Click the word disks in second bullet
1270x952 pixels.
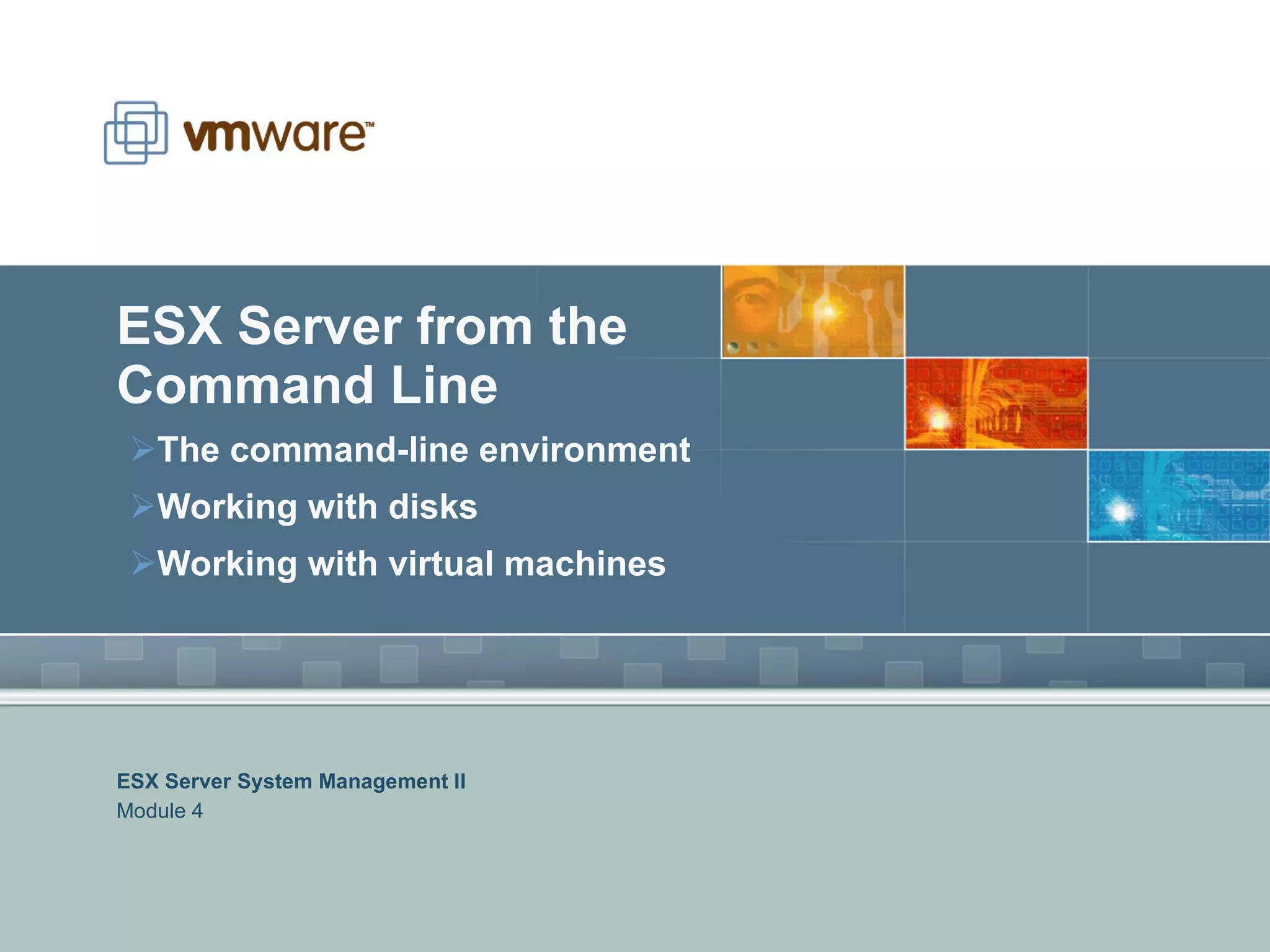coord(433,507)
